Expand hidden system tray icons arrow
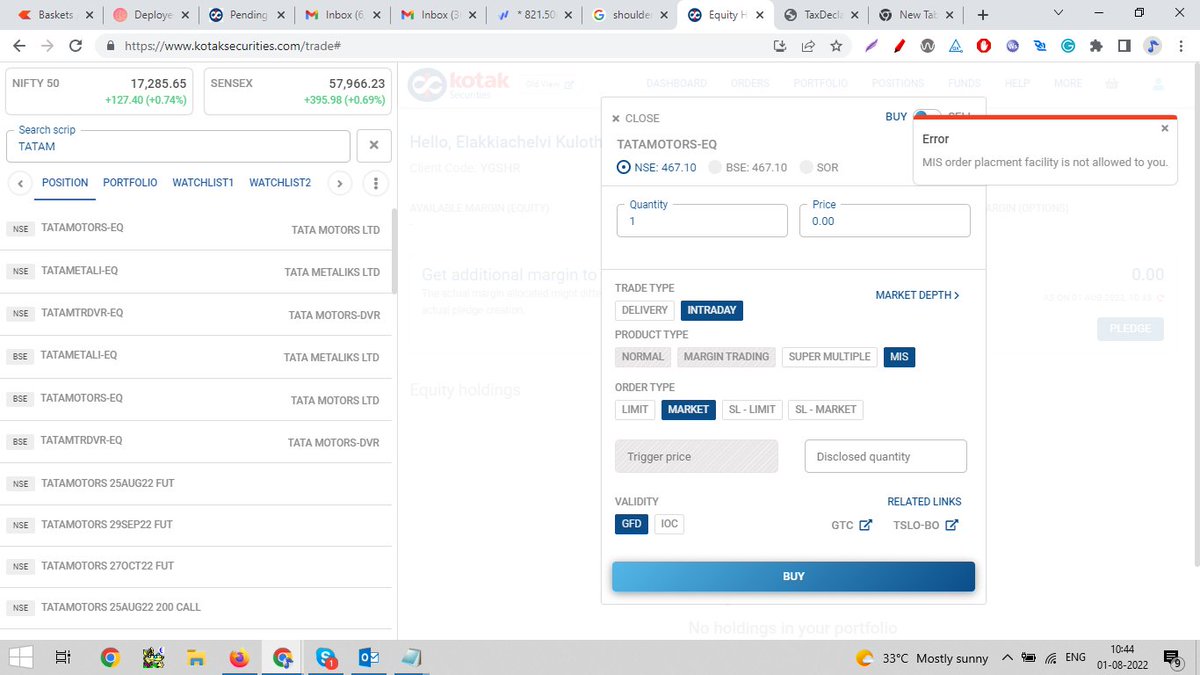Viewport: 1200px width, 675px height. click(x=1006, y=658)
